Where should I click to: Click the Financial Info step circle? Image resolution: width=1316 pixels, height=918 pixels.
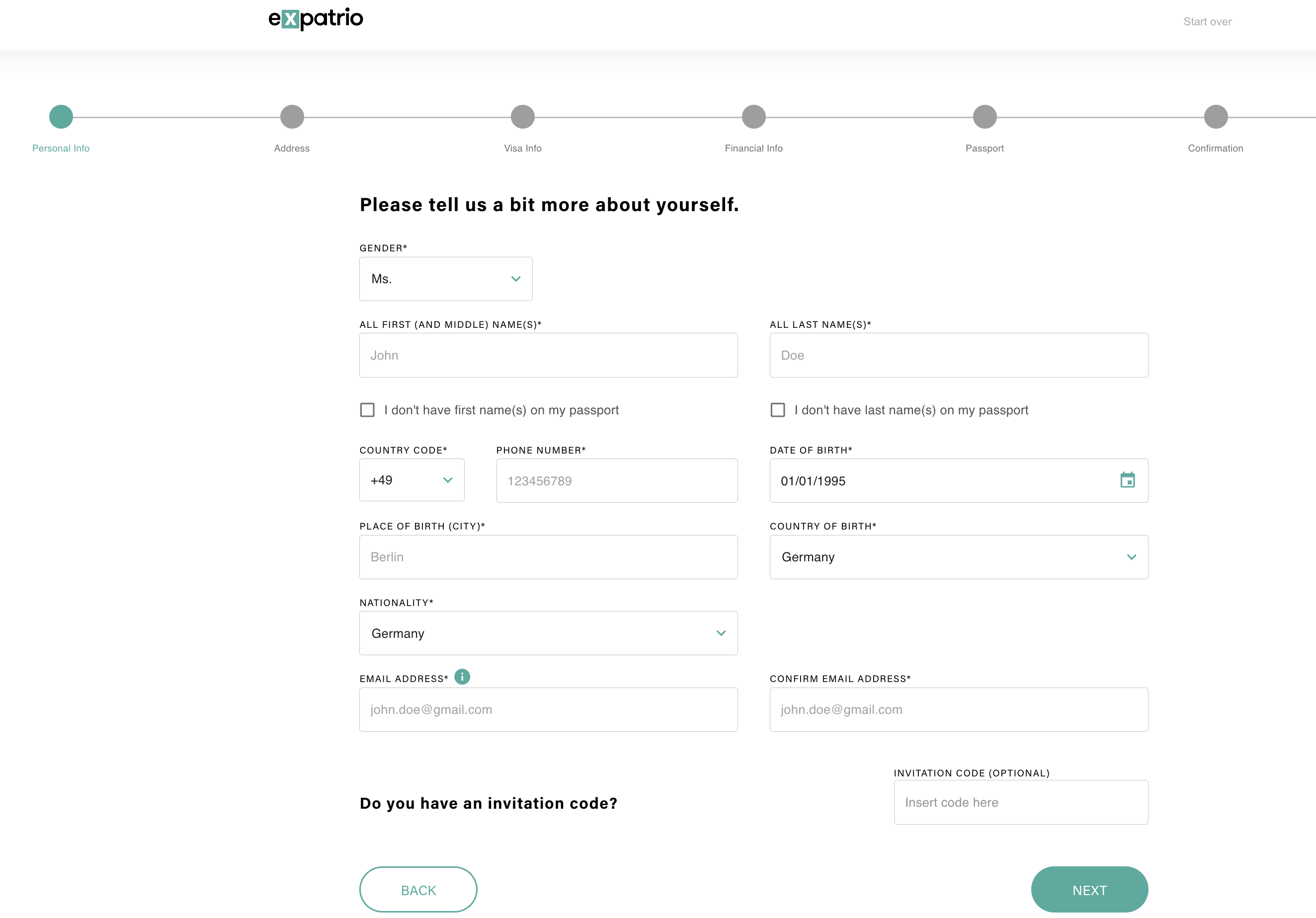pos(753,117)
